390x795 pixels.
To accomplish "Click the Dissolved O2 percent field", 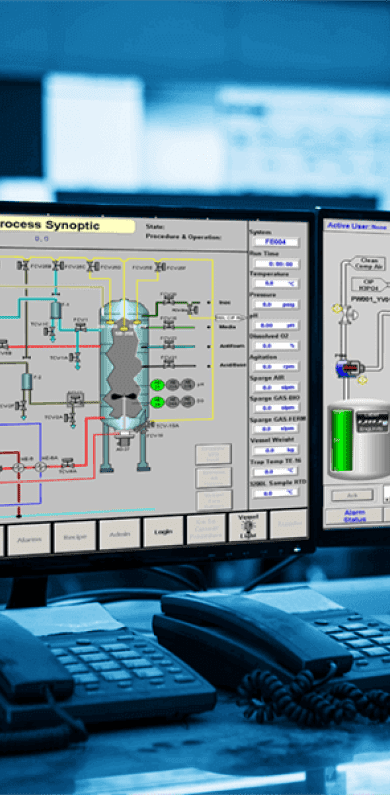I will [x=276, y=346].
